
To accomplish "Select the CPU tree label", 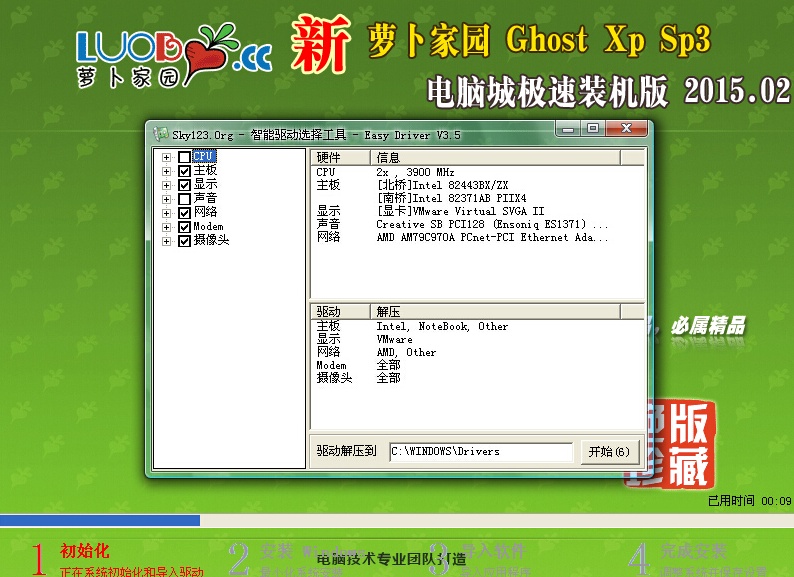I will (204, 157).
